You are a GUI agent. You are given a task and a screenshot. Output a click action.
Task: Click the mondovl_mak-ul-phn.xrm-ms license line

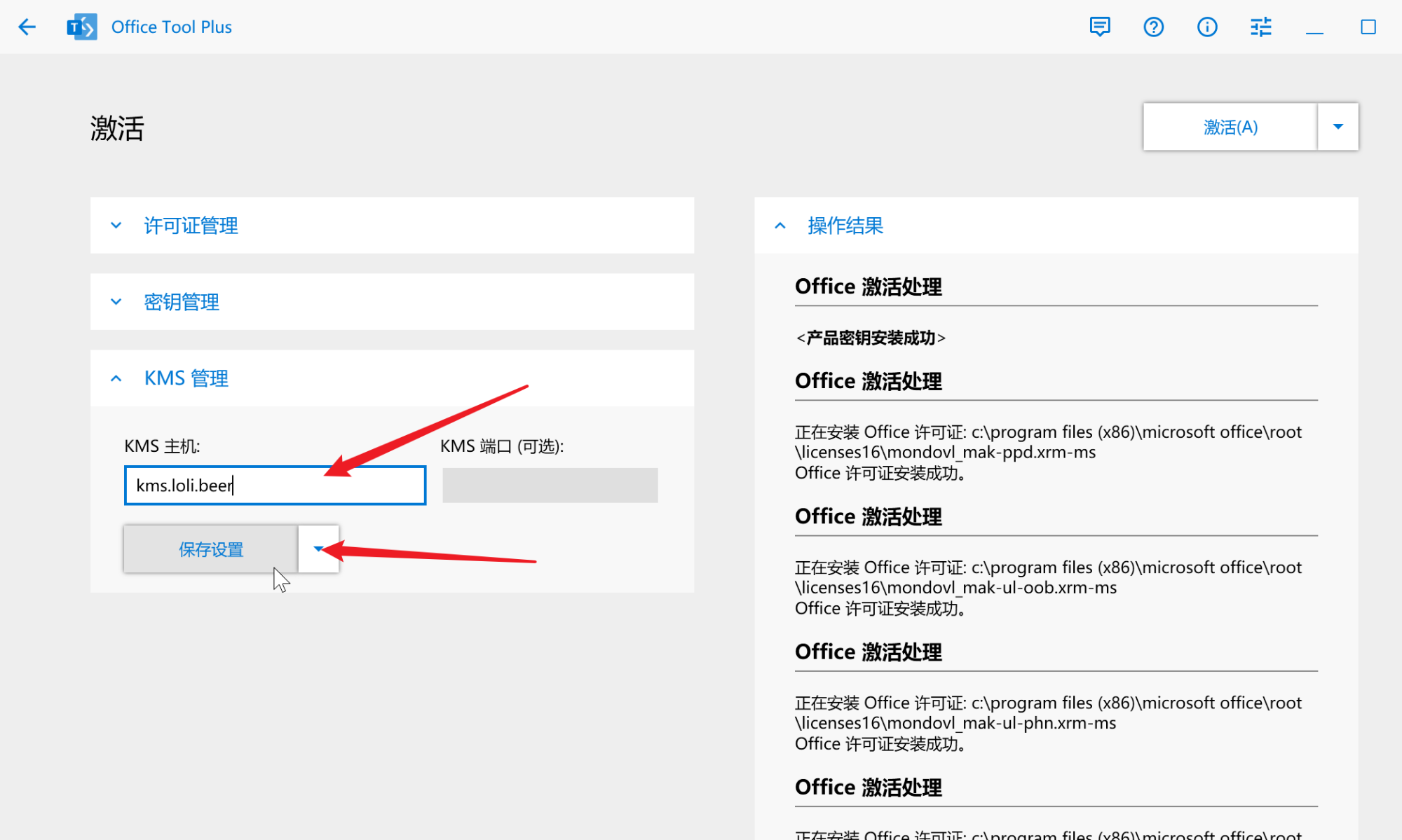pos(955,722)
